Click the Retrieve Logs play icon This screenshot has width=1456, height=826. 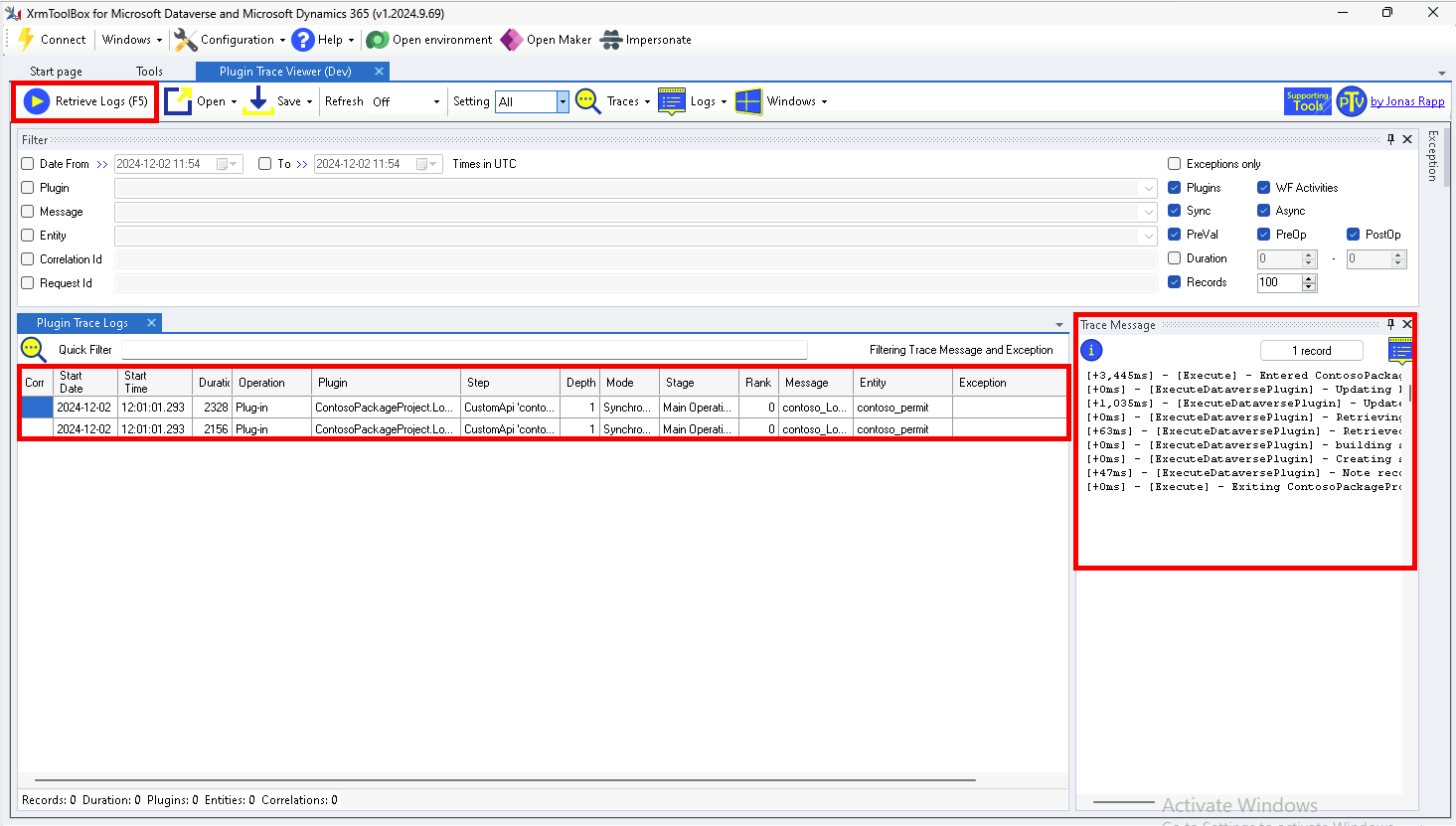coord(37,101)
